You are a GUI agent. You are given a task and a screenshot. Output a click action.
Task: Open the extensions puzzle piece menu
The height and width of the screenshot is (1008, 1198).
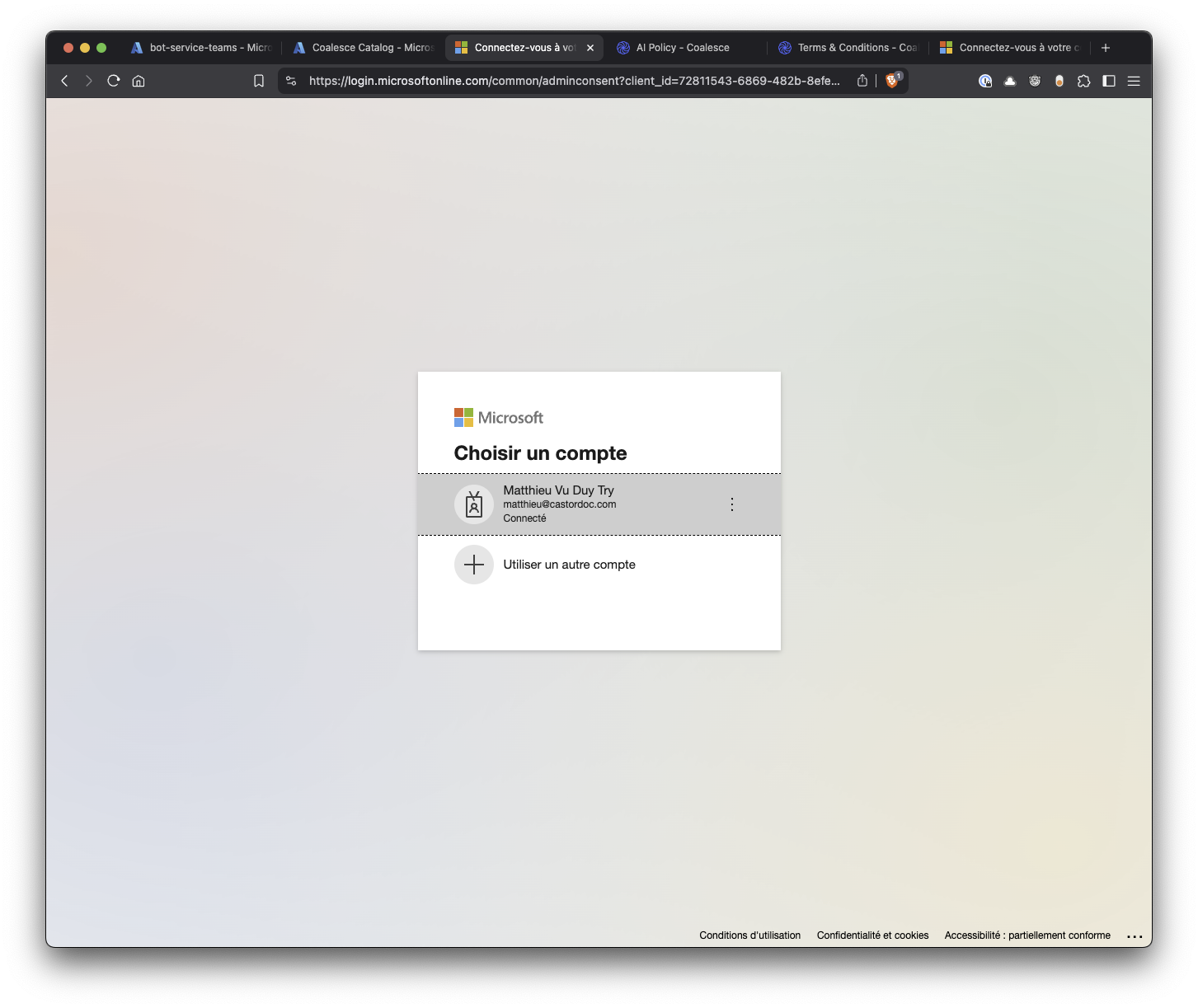1084,81
